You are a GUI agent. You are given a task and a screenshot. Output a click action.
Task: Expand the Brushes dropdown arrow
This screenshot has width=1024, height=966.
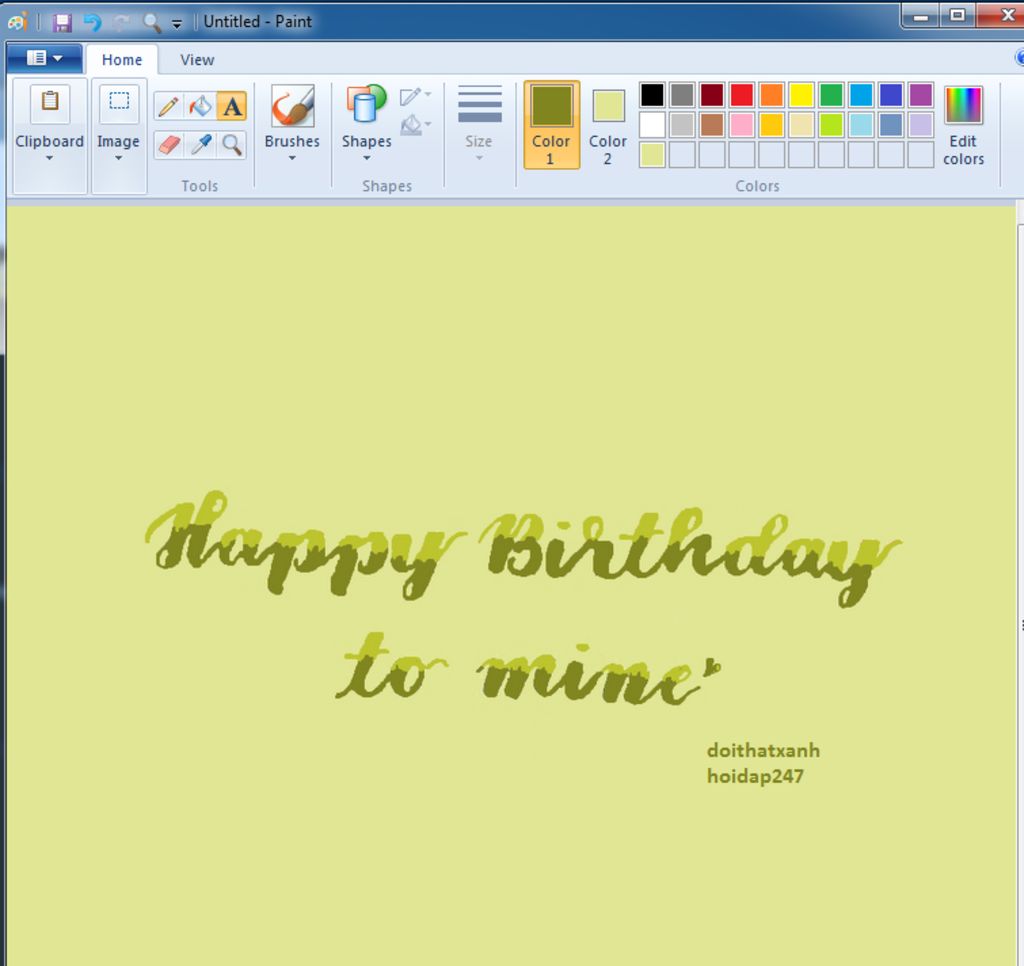pos(292,158)
